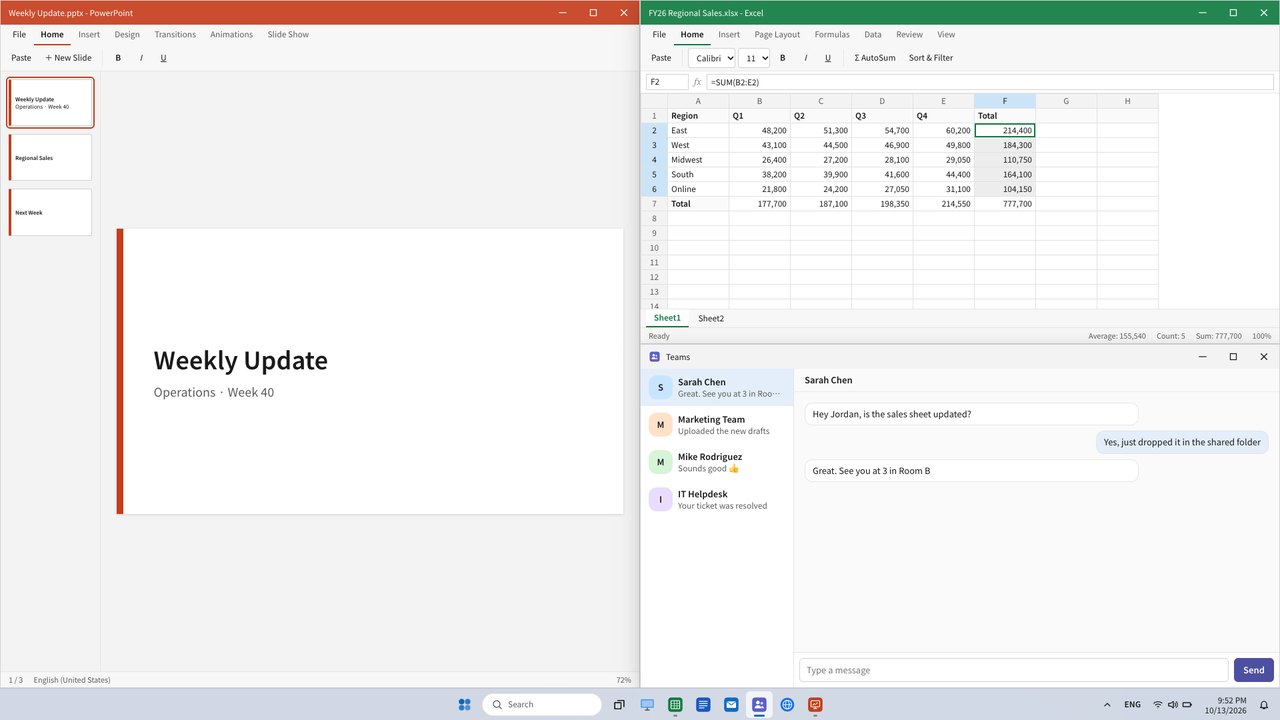Select cell with 777,700 grand total
The width and height of the screenshot is (1280, 720).
coord(1005,204)
